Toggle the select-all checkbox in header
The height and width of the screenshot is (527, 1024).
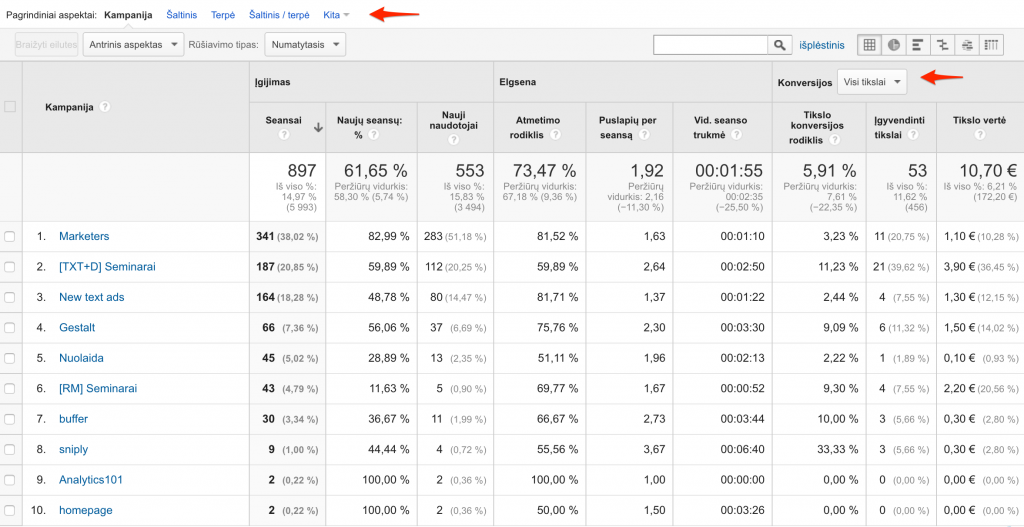[10, 107]
